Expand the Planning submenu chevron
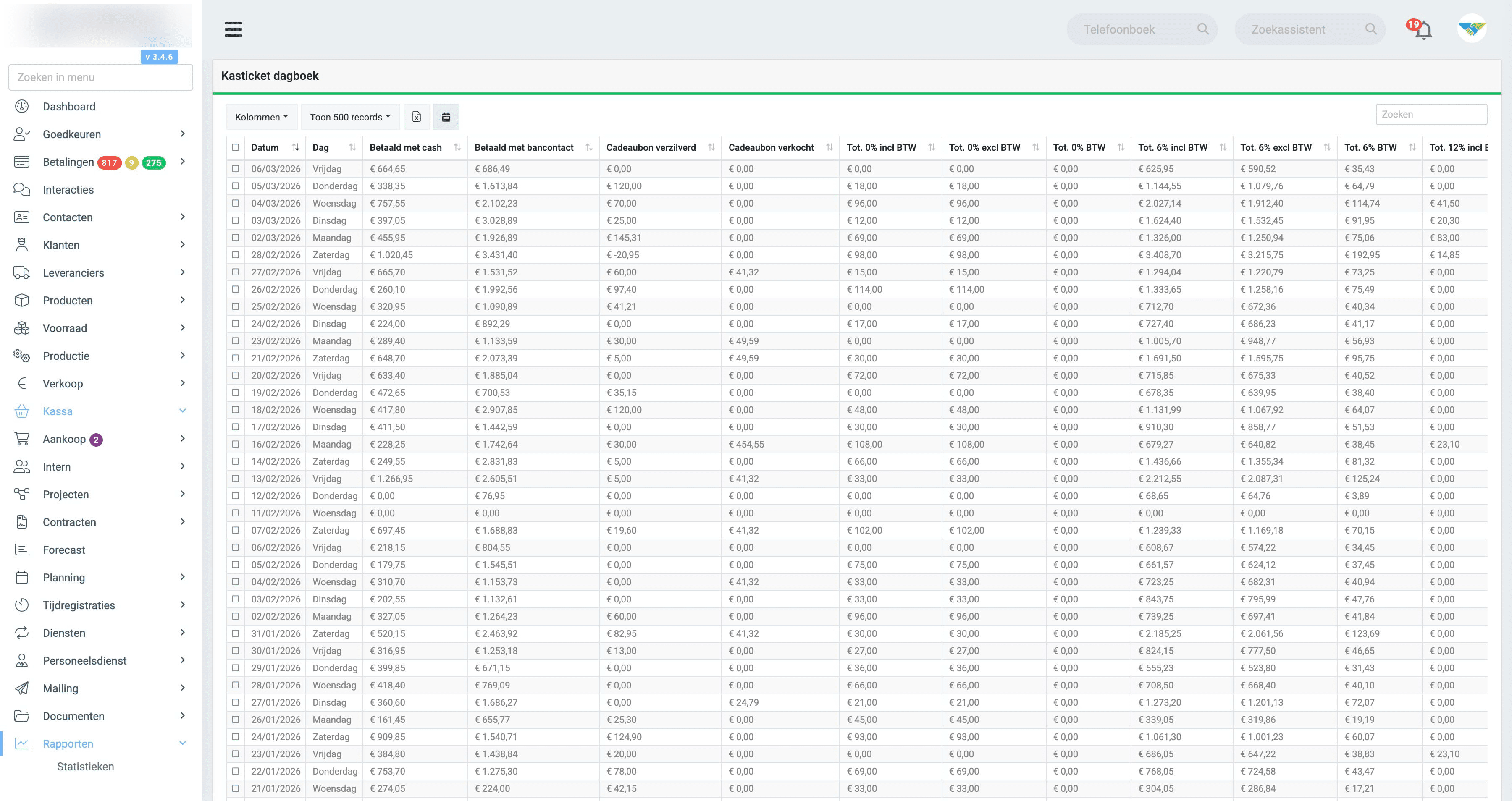 (183, 577)
